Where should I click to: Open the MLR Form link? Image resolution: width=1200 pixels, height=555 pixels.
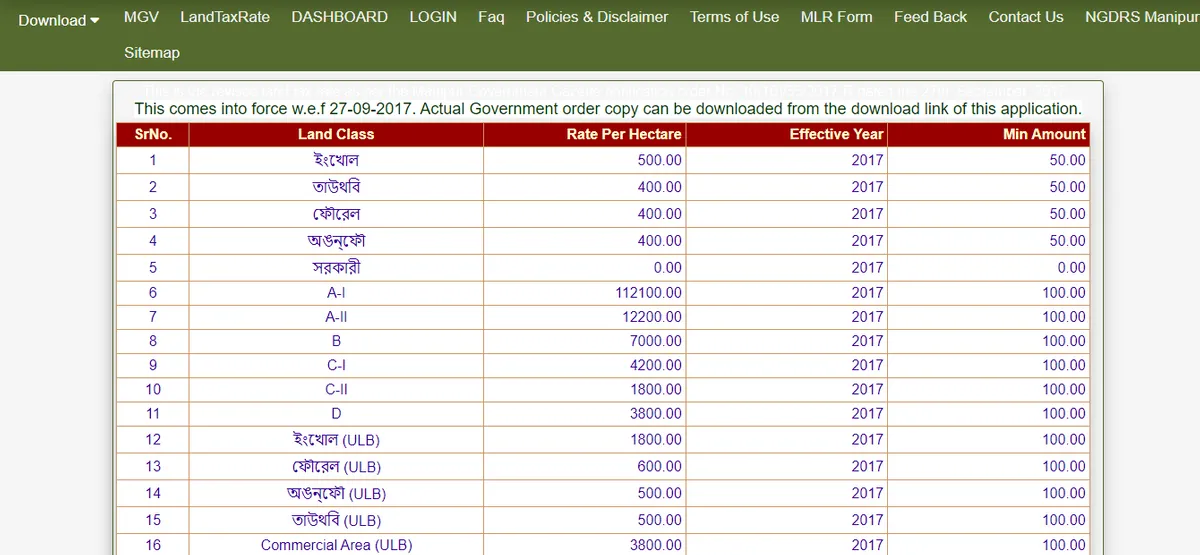point(836,17)
